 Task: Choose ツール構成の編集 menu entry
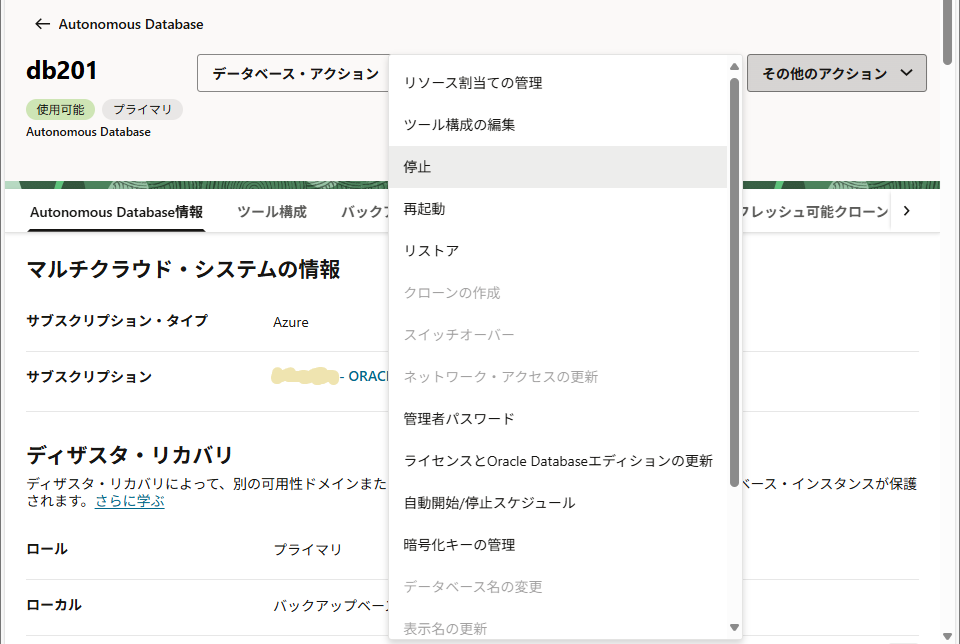(x=558, y=125)
